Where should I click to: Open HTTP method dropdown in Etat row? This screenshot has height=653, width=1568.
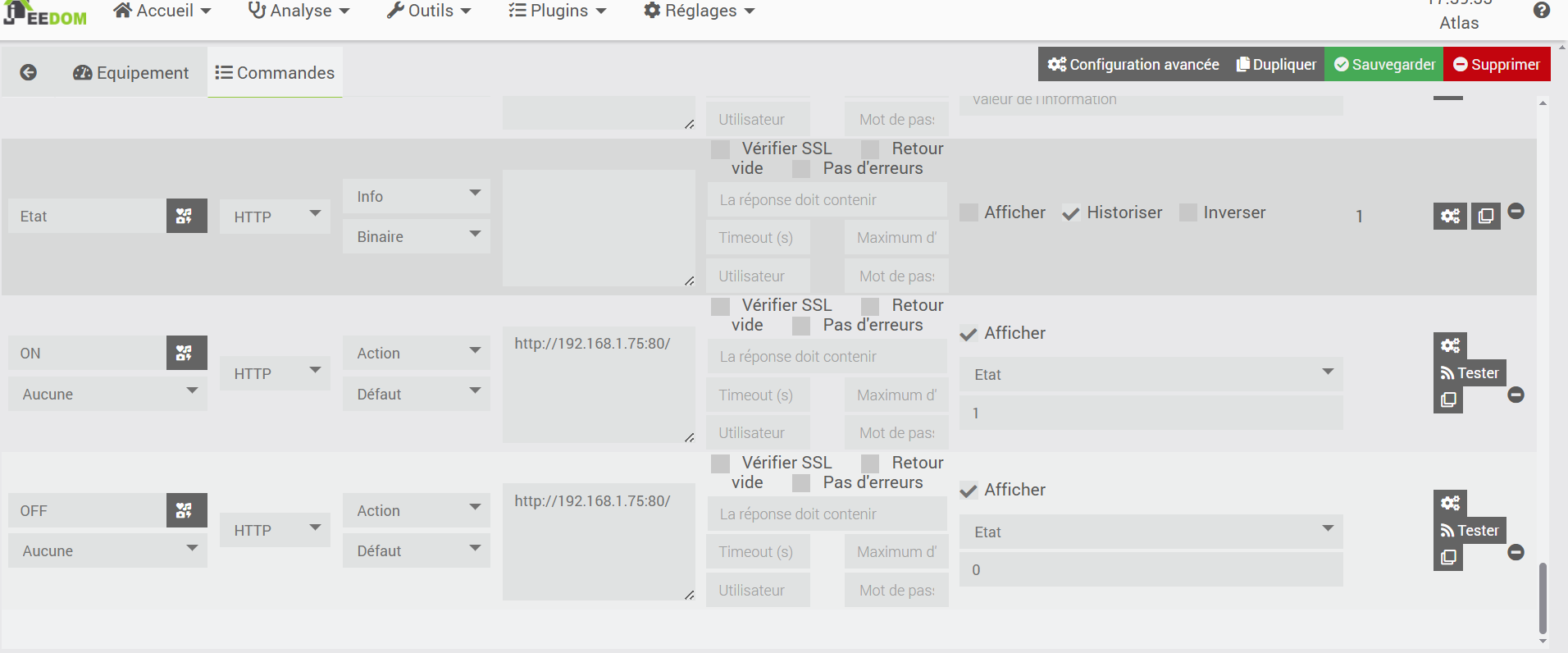click(x=275, y=217)
